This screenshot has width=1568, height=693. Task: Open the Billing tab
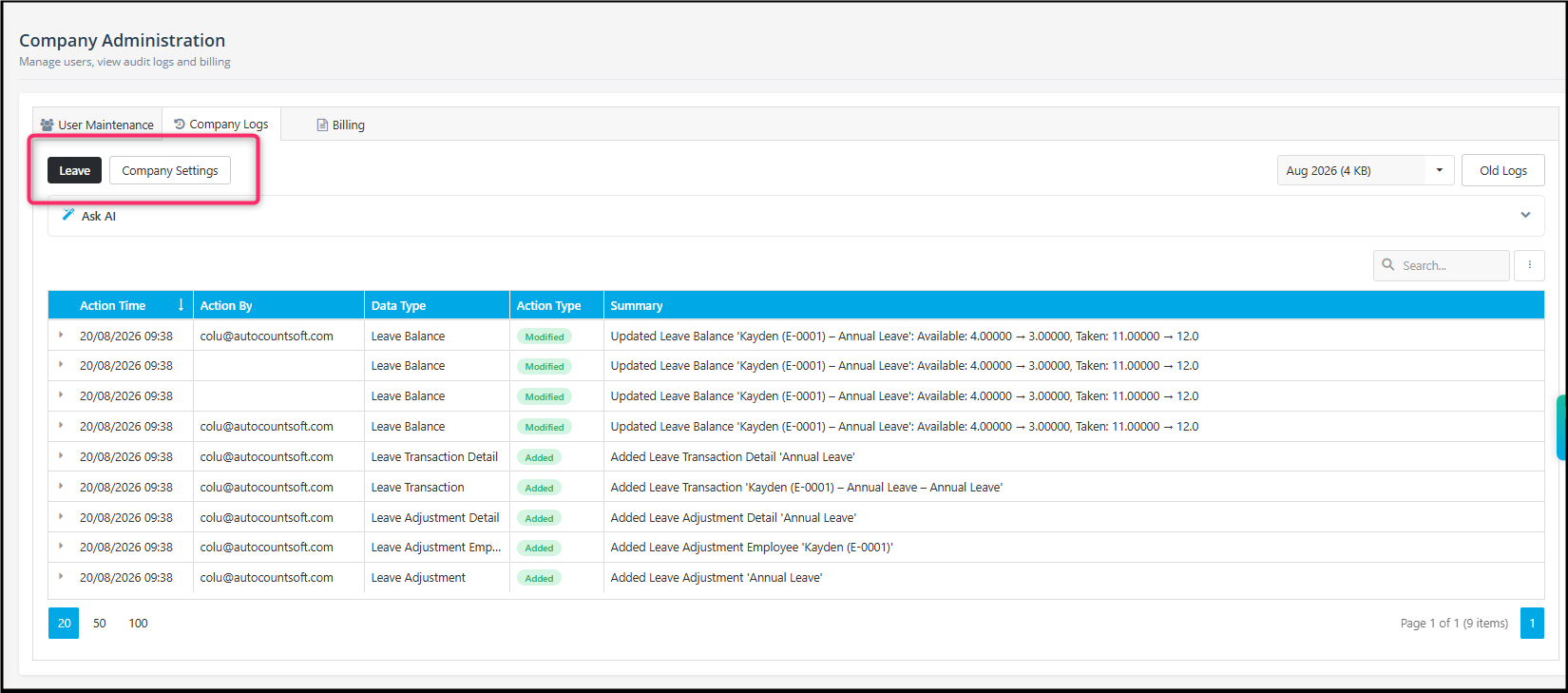click(340, 125)
